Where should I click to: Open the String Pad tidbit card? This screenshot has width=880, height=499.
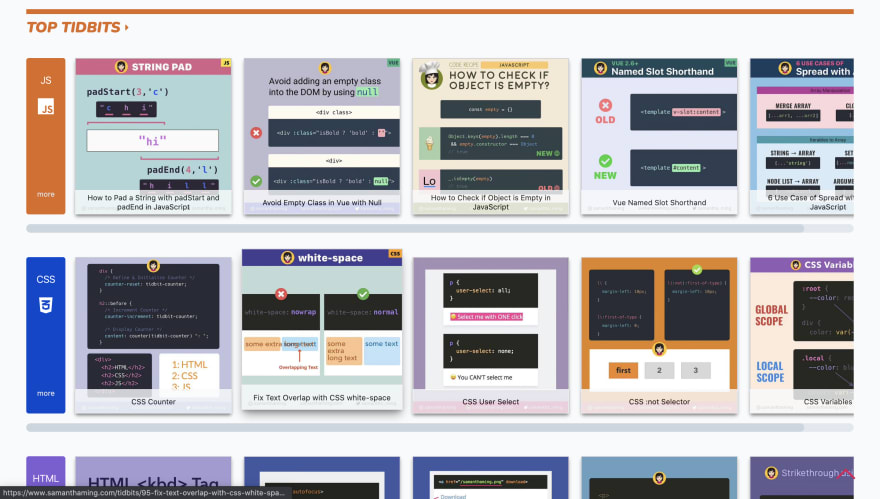[153, 136]
